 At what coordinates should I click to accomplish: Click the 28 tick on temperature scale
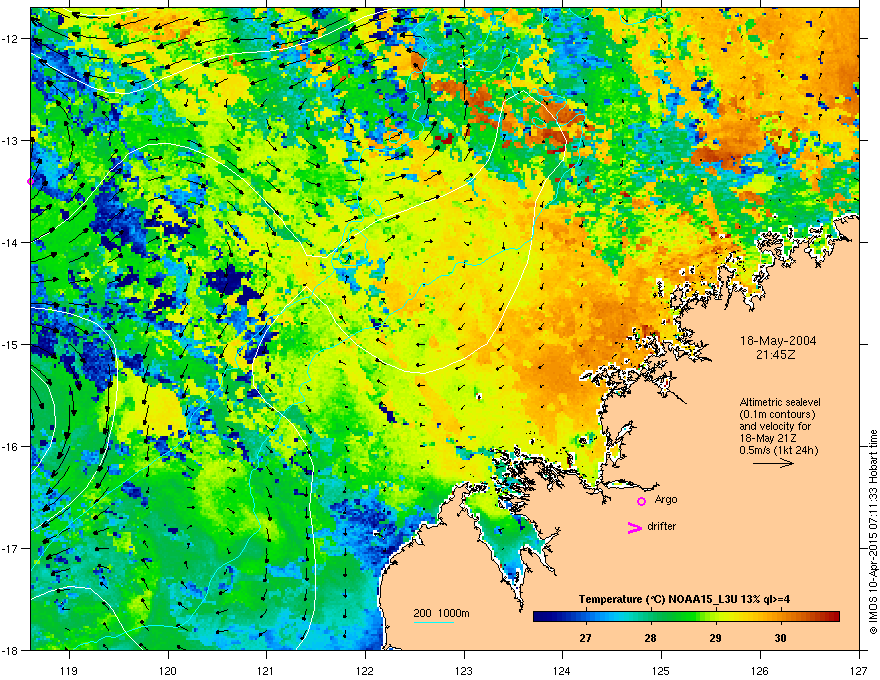[650, 638]
